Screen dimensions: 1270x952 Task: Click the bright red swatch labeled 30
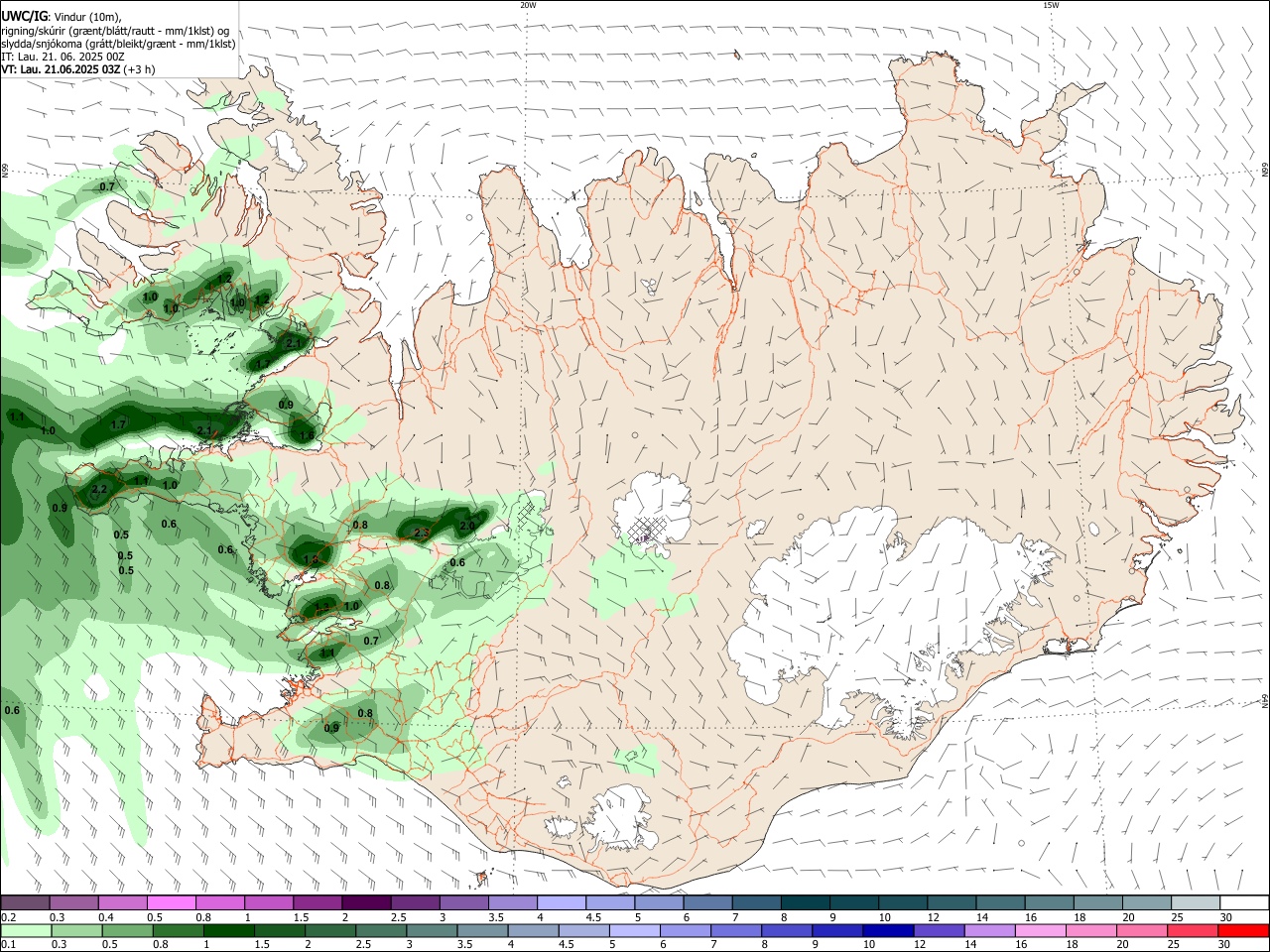point(1243,931)
